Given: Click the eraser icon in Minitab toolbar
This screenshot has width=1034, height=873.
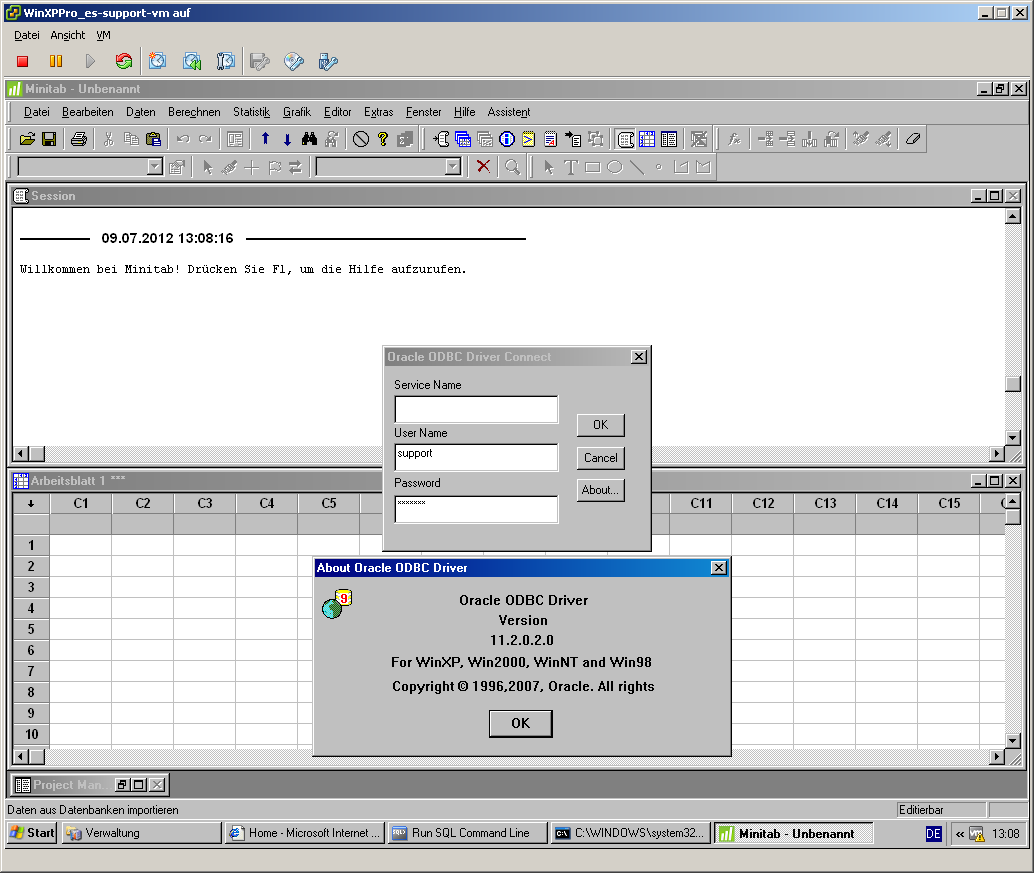Looking at the screenshot, I should click(913, 139).
